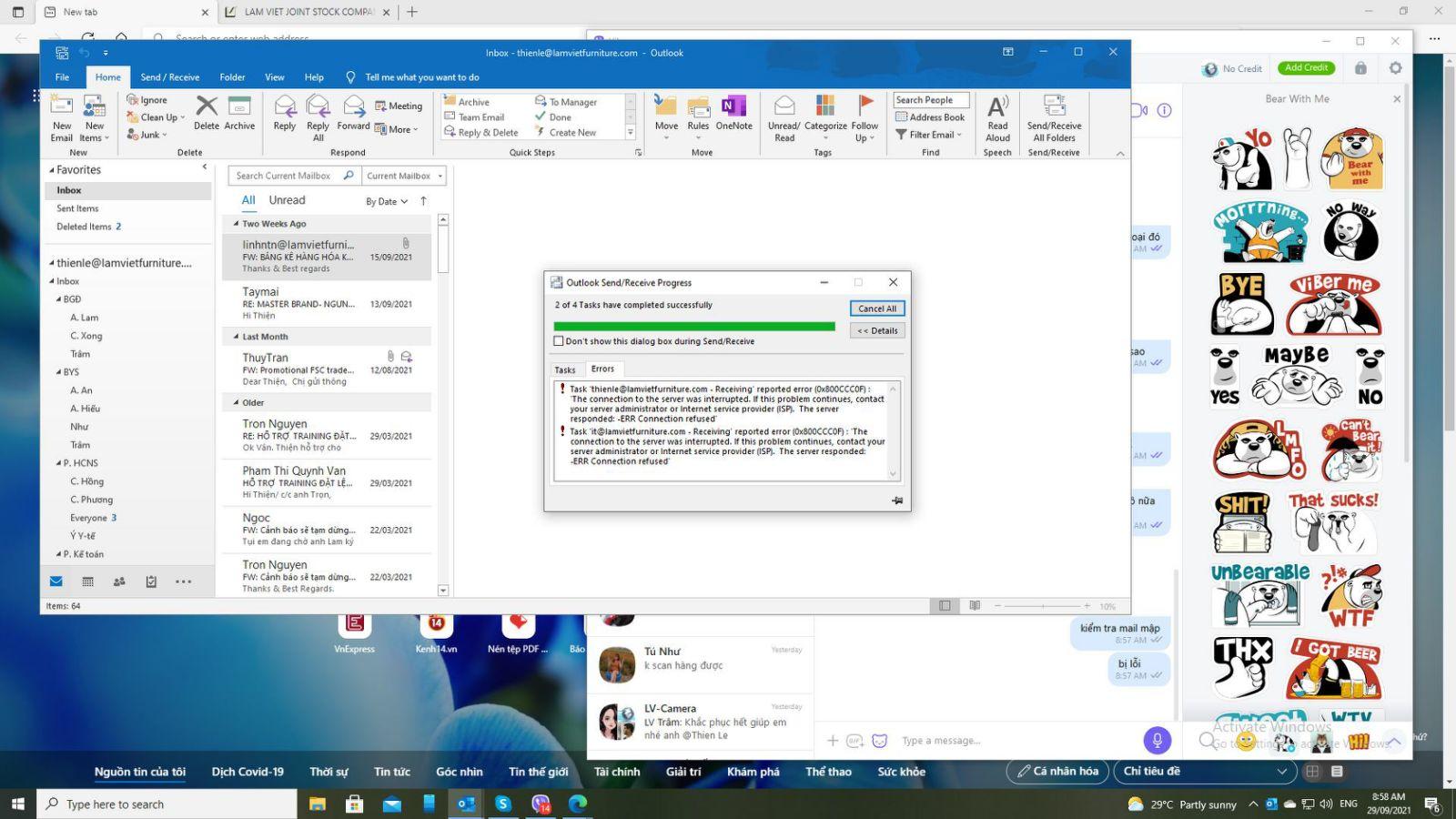This screenshot has height=819, width=1456.
Task: Click the pin icon in progress dialog
Action: 897,500
